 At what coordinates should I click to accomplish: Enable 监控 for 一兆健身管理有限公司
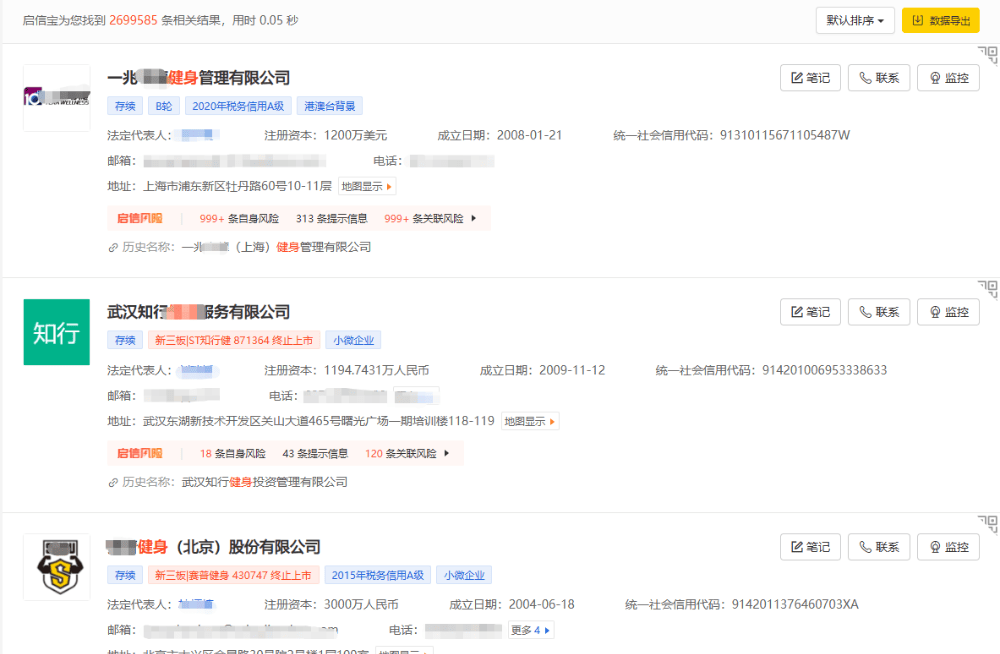pos(948,78)
